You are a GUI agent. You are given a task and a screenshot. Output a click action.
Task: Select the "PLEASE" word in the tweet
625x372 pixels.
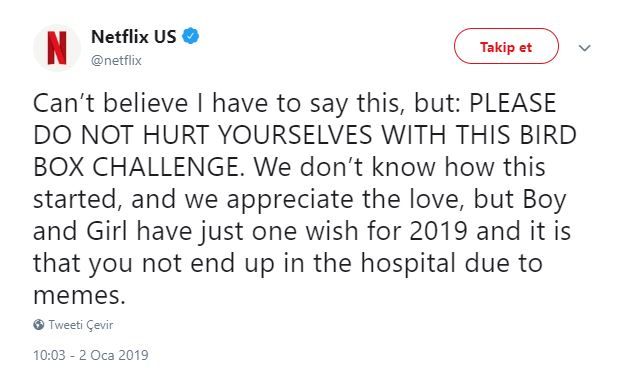tap(513, 103)
